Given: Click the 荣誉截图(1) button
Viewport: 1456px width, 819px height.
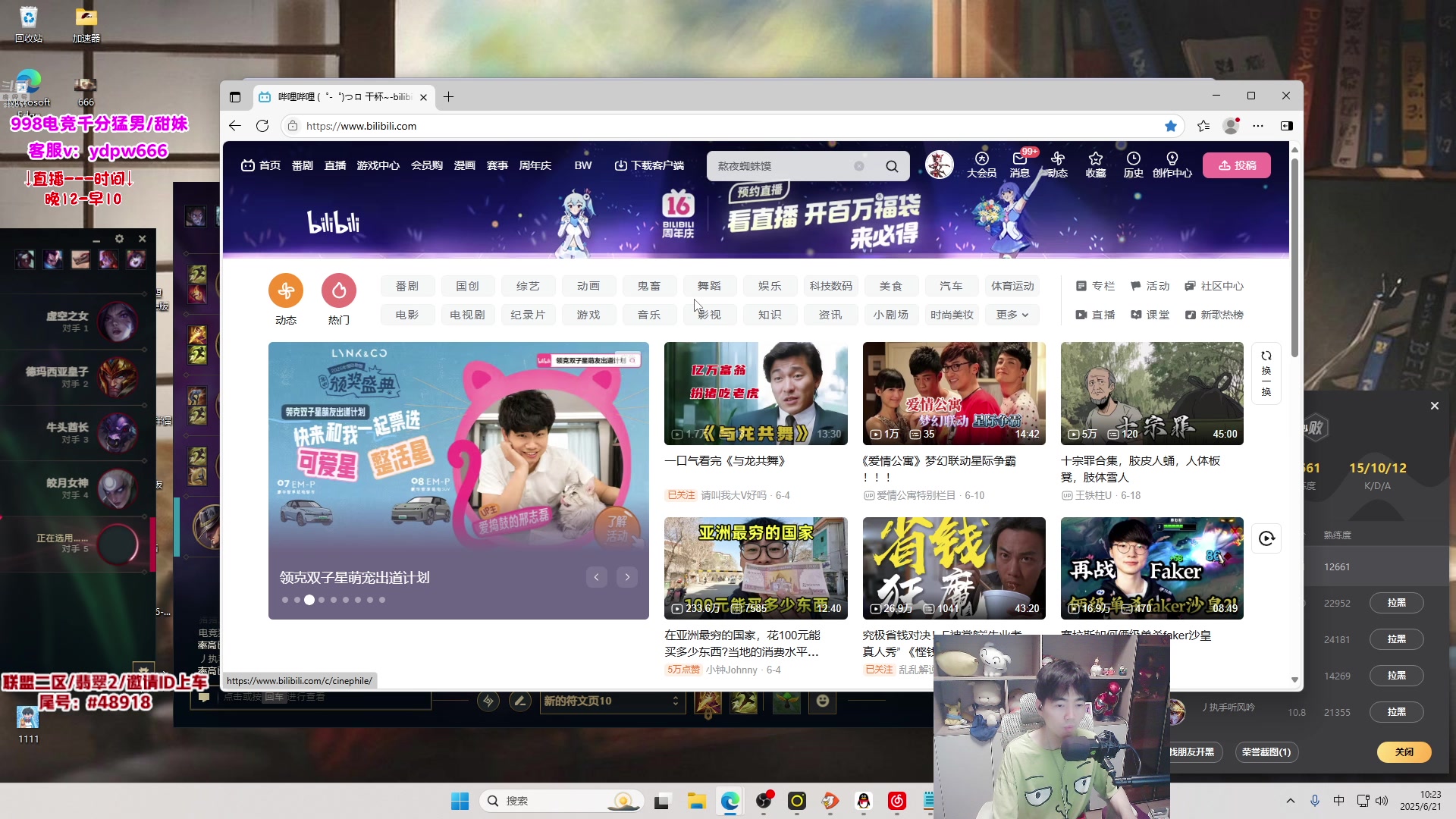Looking at the screenshot, I should tap(1266, 752).
